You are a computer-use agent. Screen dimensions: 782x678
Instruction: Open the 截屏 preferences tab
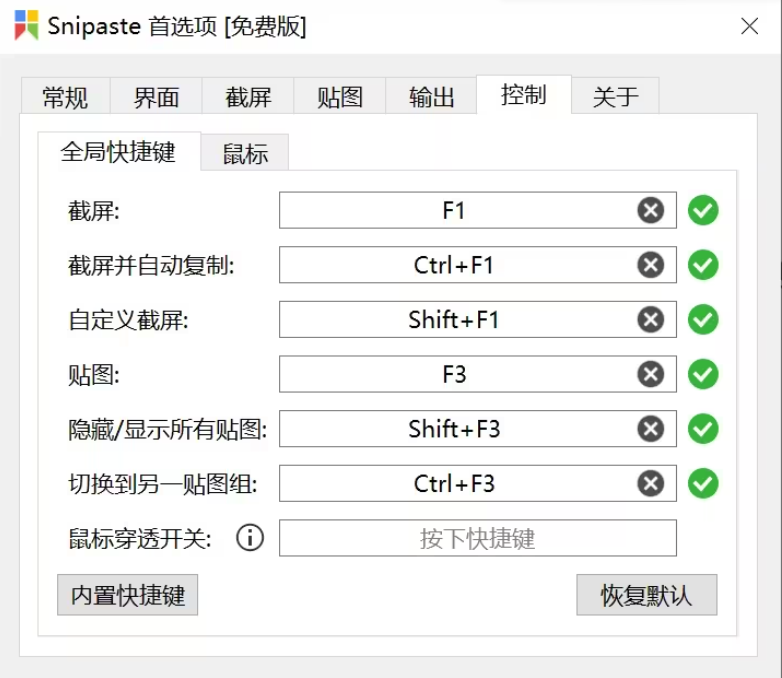point(248,97)
